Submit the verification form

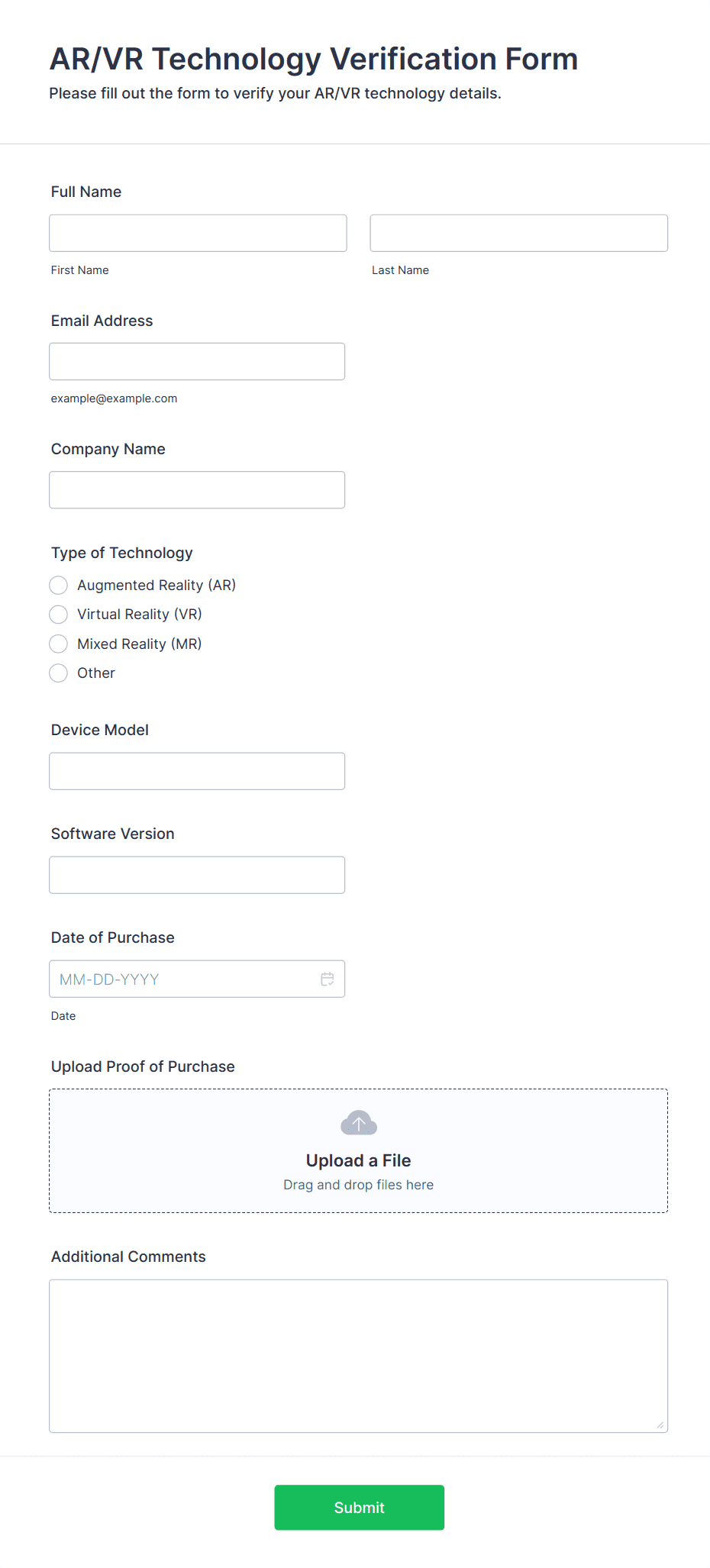pyautogui.click(x=359, y=1507)
